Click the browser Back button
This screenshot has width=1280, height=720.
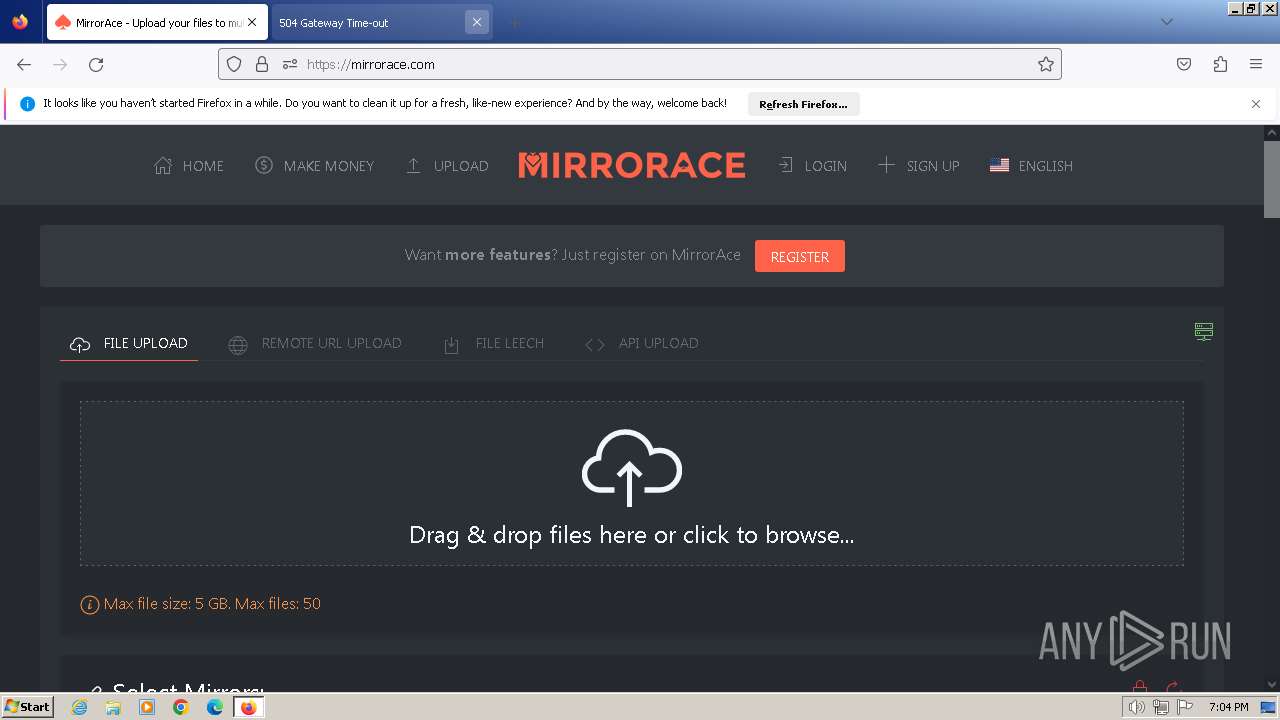(x=24, y=64)
